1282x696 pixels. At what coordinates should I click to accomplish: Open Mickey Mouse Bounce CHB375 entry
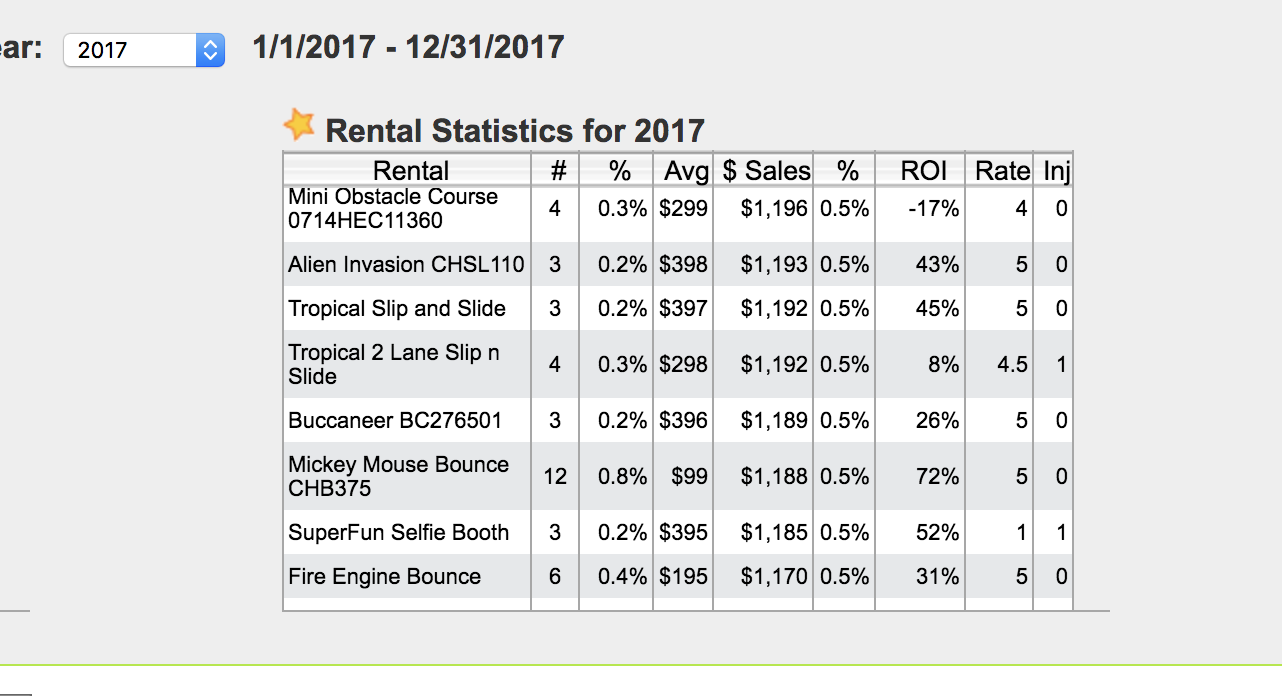(x=398, y=477)
